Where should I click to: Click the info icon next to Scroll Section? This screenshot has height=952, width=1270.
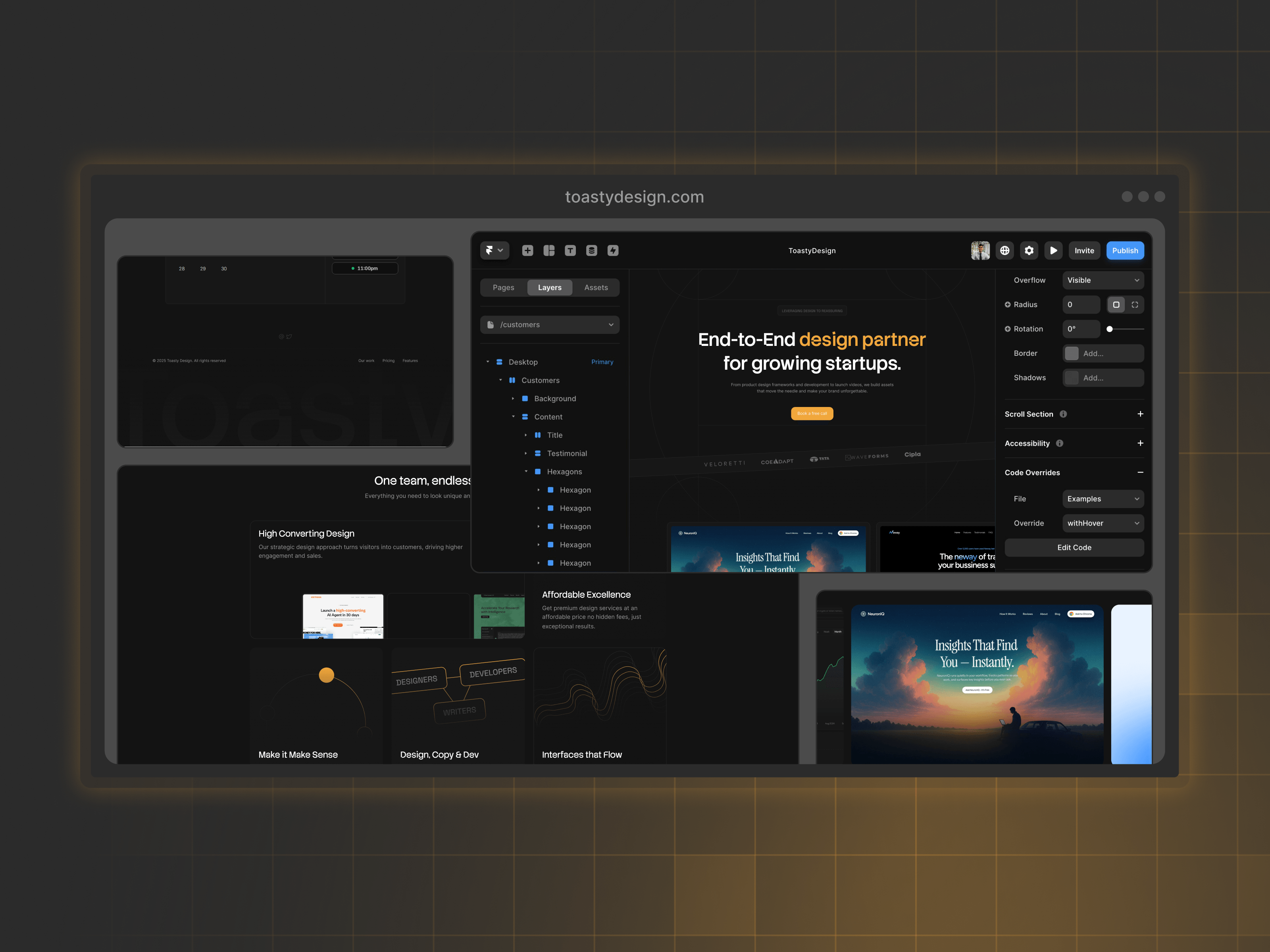pyautogui.click(x=1063, y=414)
